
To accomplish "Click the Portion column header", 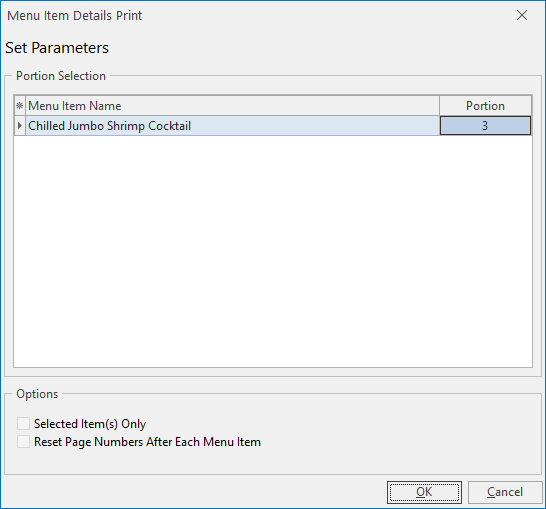I will 485,105.
